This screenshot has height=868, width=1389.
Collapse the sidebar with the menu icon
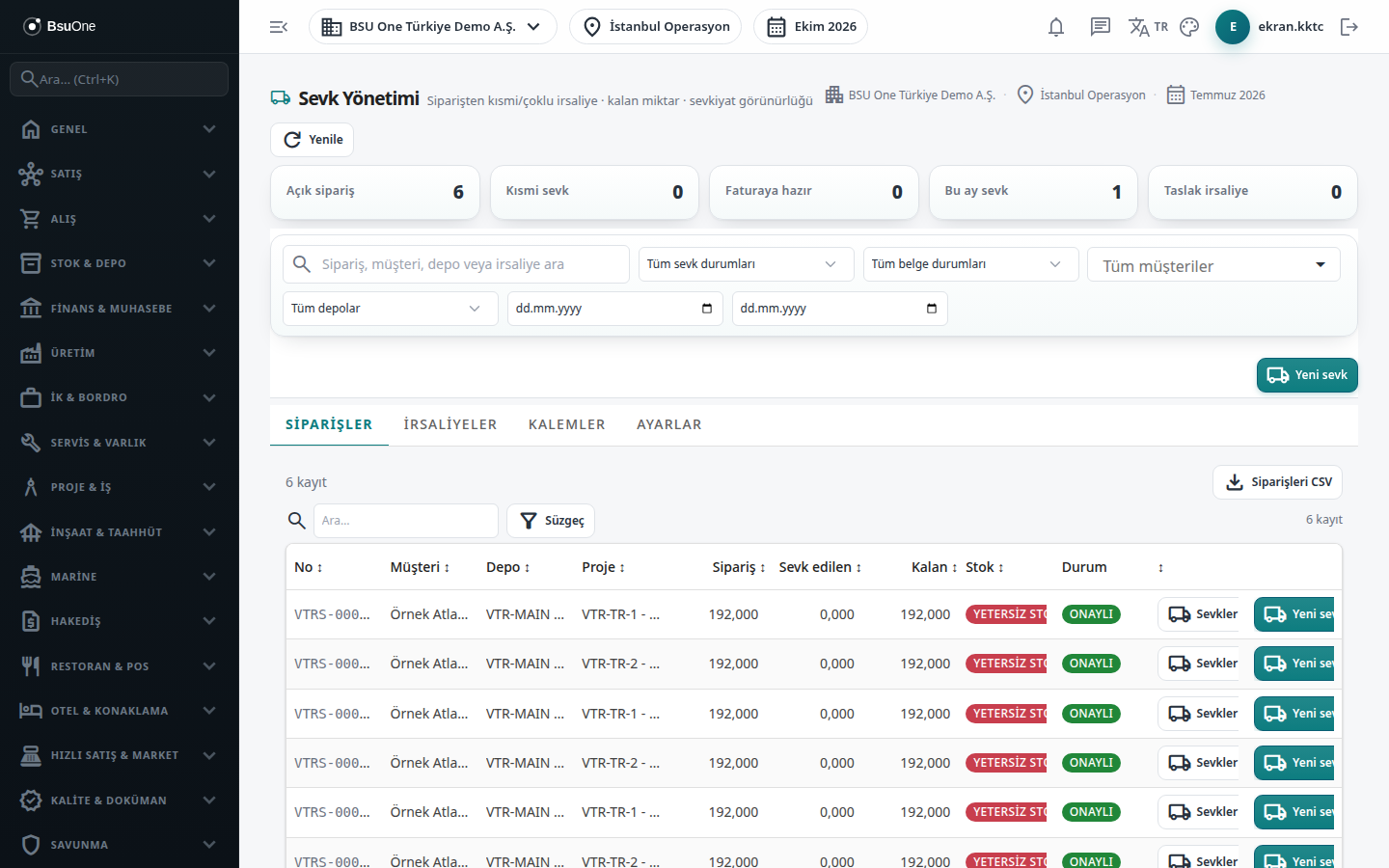pyautogui.click(x=279, y=27)
